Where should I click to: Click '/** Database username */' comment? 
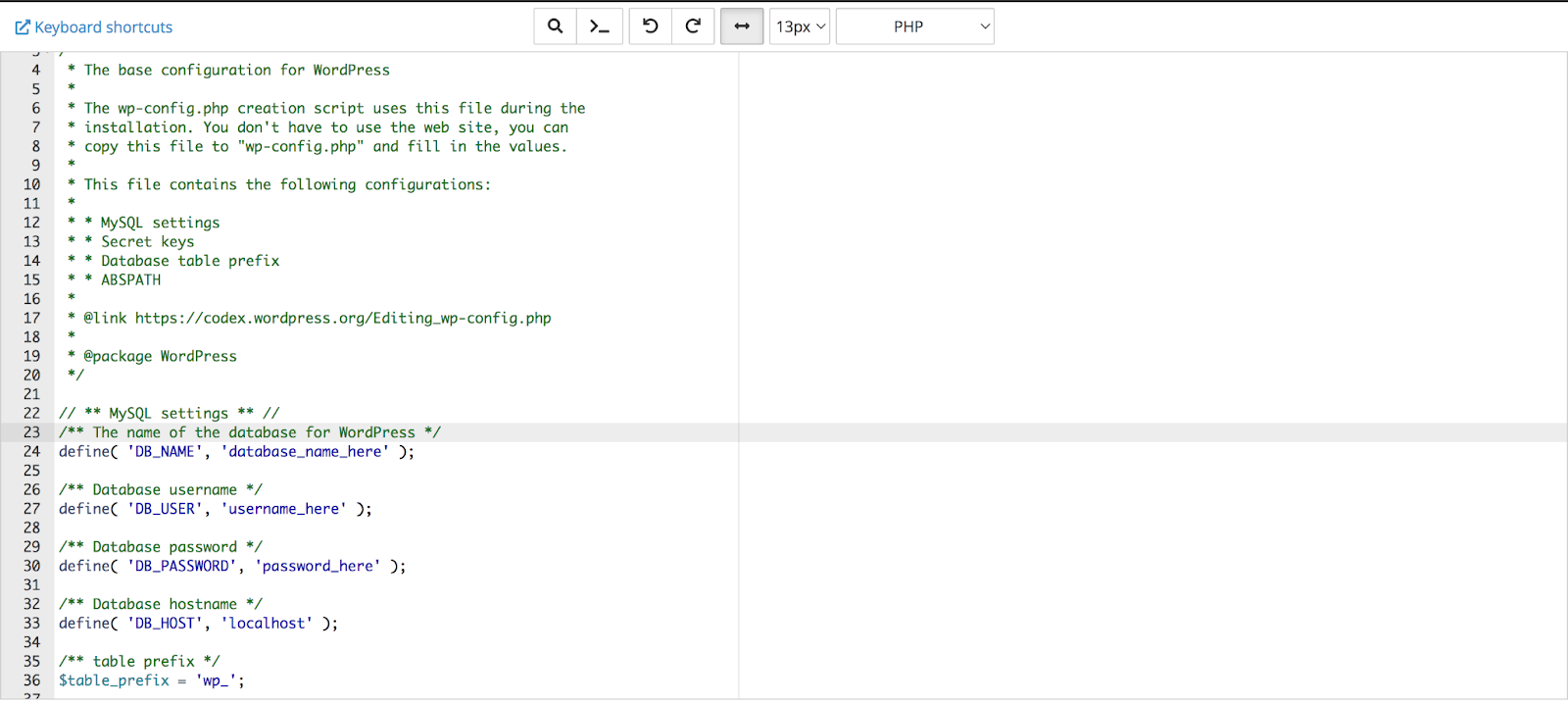coord(161,490)
